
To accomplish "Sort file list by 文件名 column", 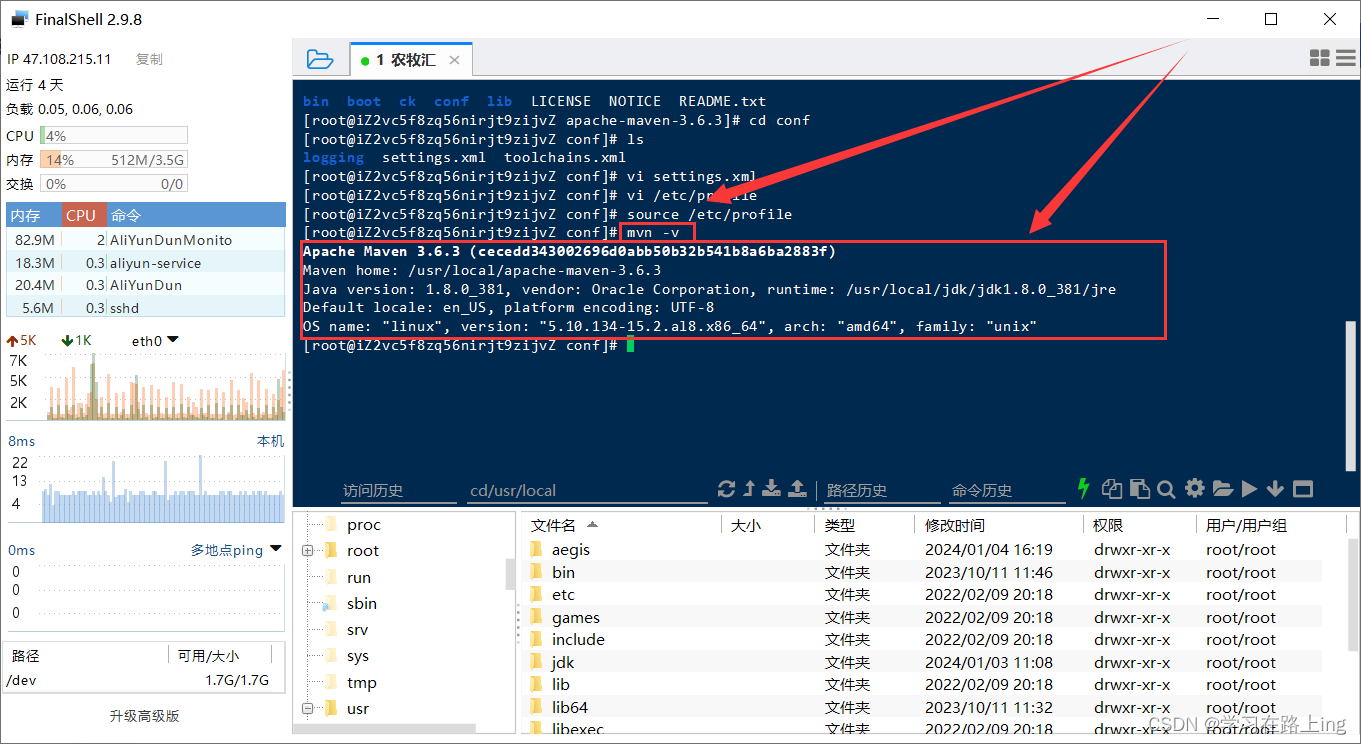I will [x=621, y=524].
